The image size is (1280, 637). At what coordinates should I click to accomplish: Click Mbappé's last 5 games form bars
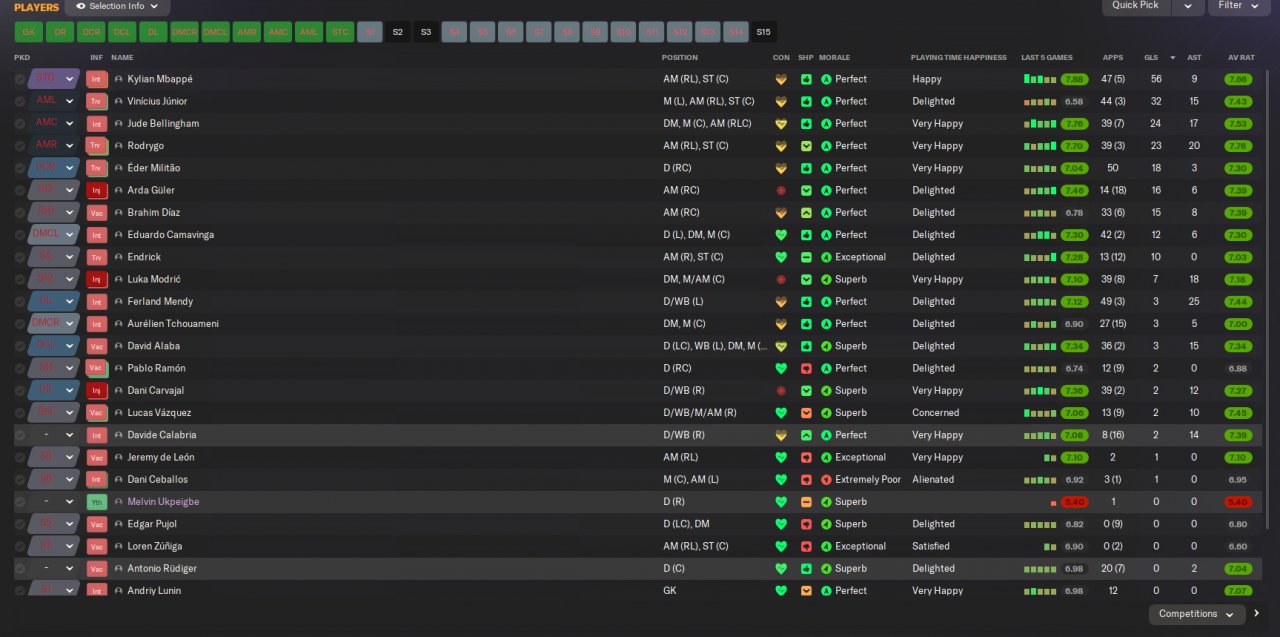point(1040,79)
